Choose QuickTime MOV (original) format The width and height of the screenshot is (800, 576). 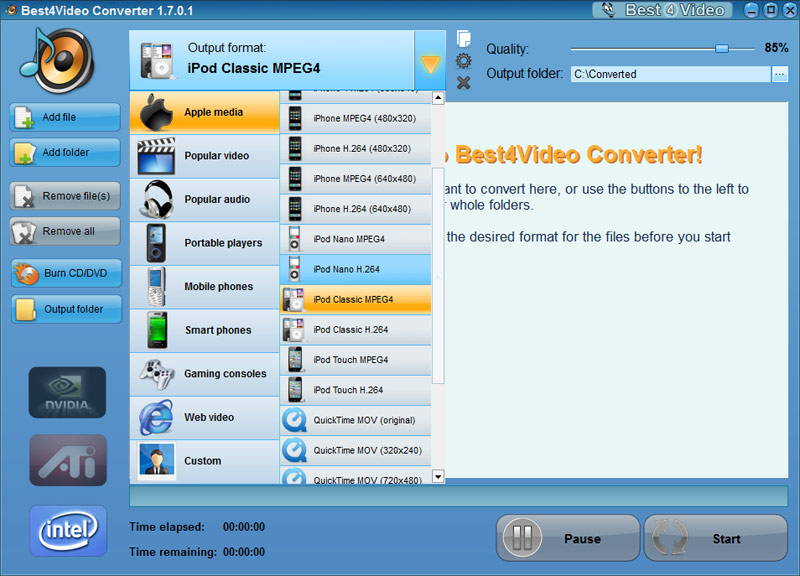pyautogui.click(x=356, y=420)
